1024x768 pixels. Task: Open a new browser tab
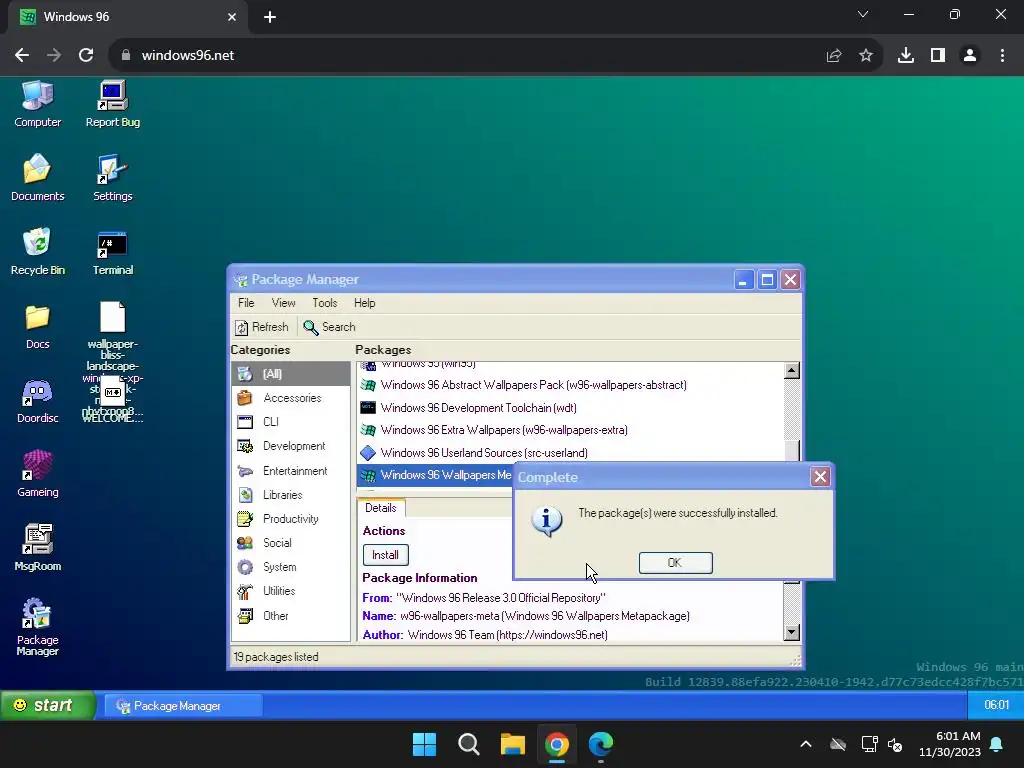click(x=270, y=18)
